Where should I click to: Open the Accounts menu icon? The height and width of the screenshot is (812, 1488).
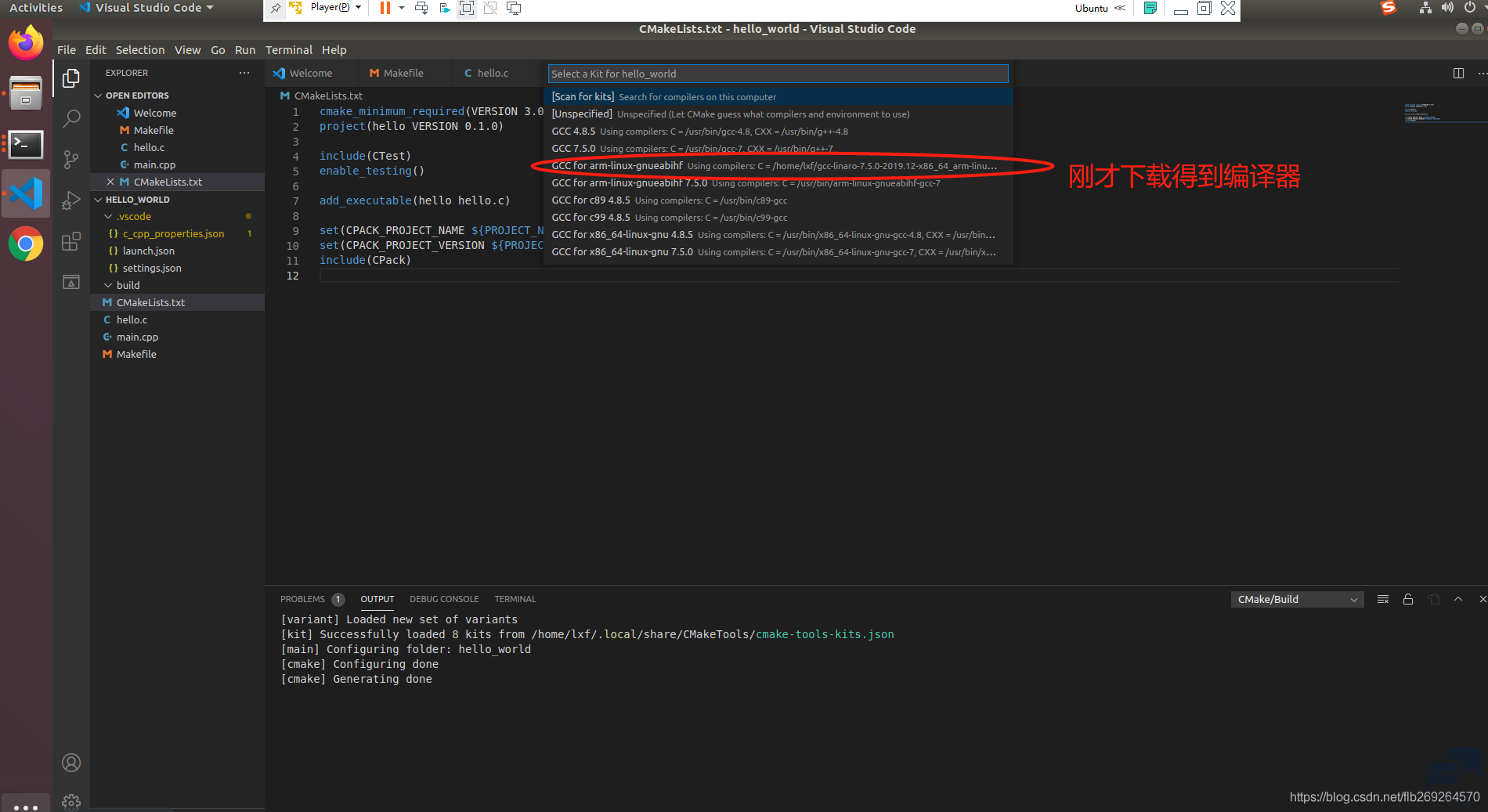click(71, 763)
